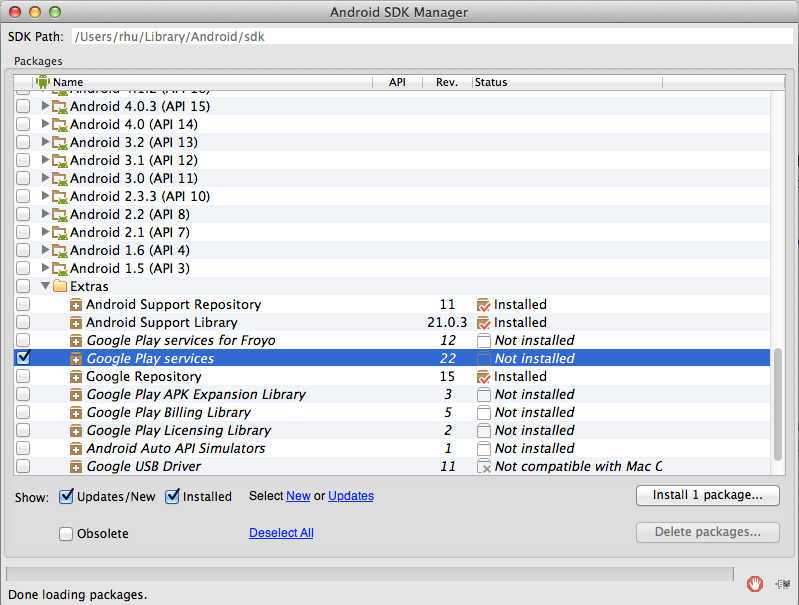Click the Android 4.0.3 (API 15) folder icon
This screenshot has width=799, height=605.
pos(60,107)
